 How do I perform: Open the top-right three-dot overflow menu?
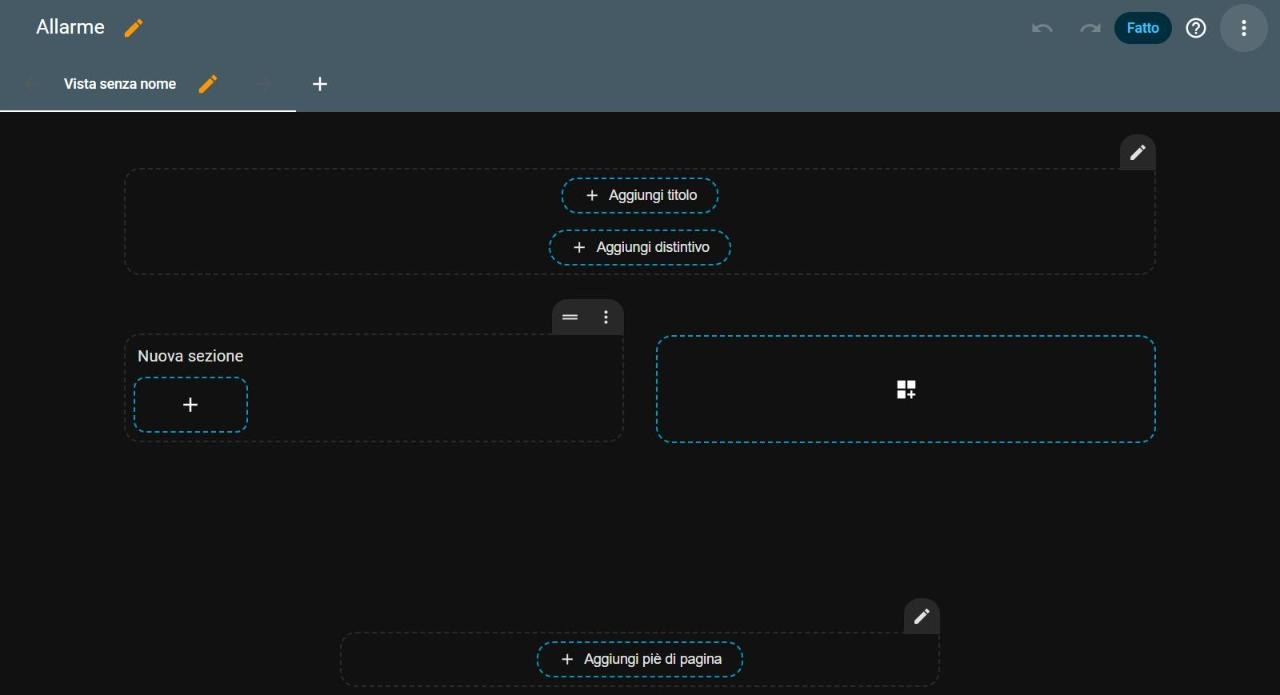pos(1244,28)
